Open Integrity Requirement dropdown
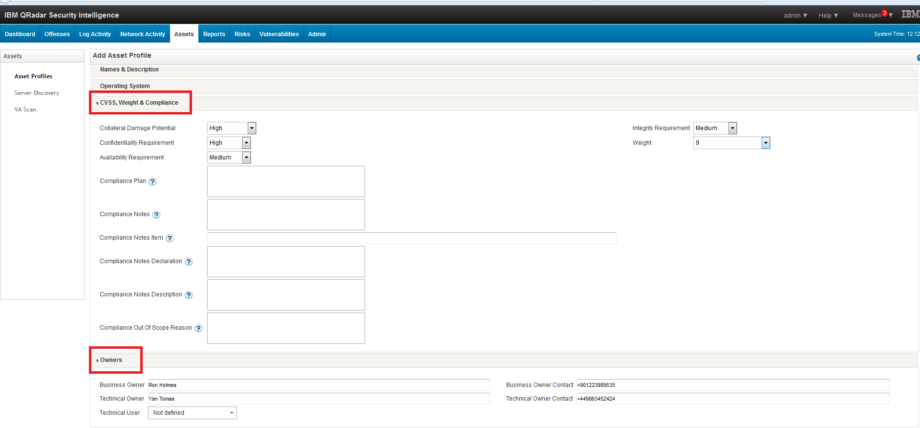The height and width of the screenshot is (428, 920). click(733, 128)
